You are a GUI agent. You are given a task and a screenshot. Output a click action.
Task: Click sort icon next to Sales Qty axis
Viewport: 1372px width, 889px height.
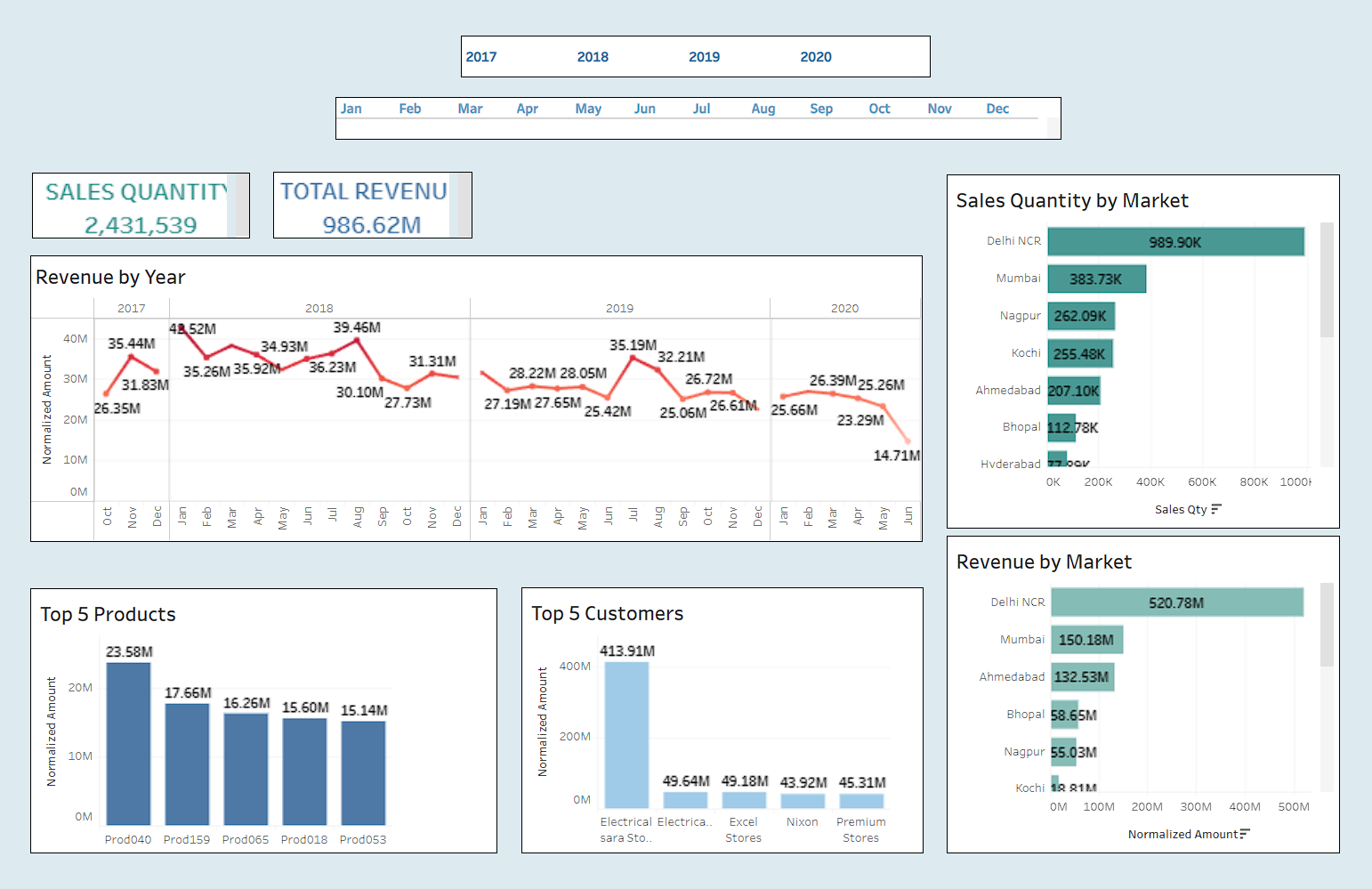point(1216,509)
